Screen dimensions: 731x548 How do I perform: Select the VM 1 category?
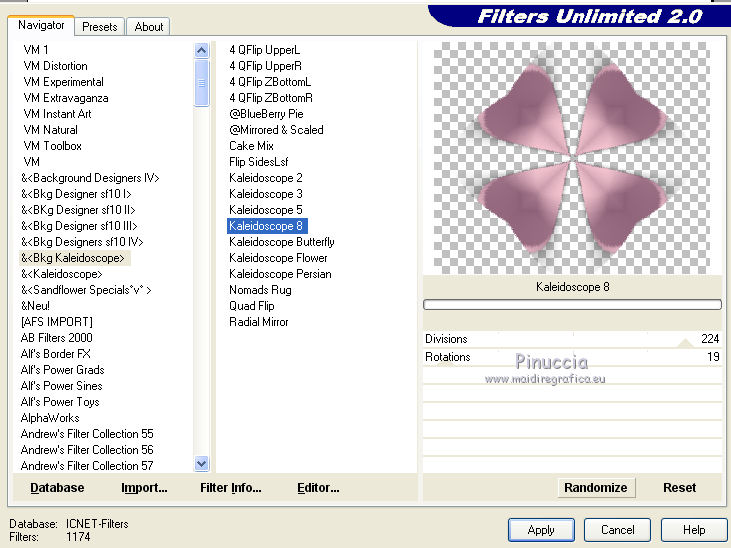tap(36, 49)
